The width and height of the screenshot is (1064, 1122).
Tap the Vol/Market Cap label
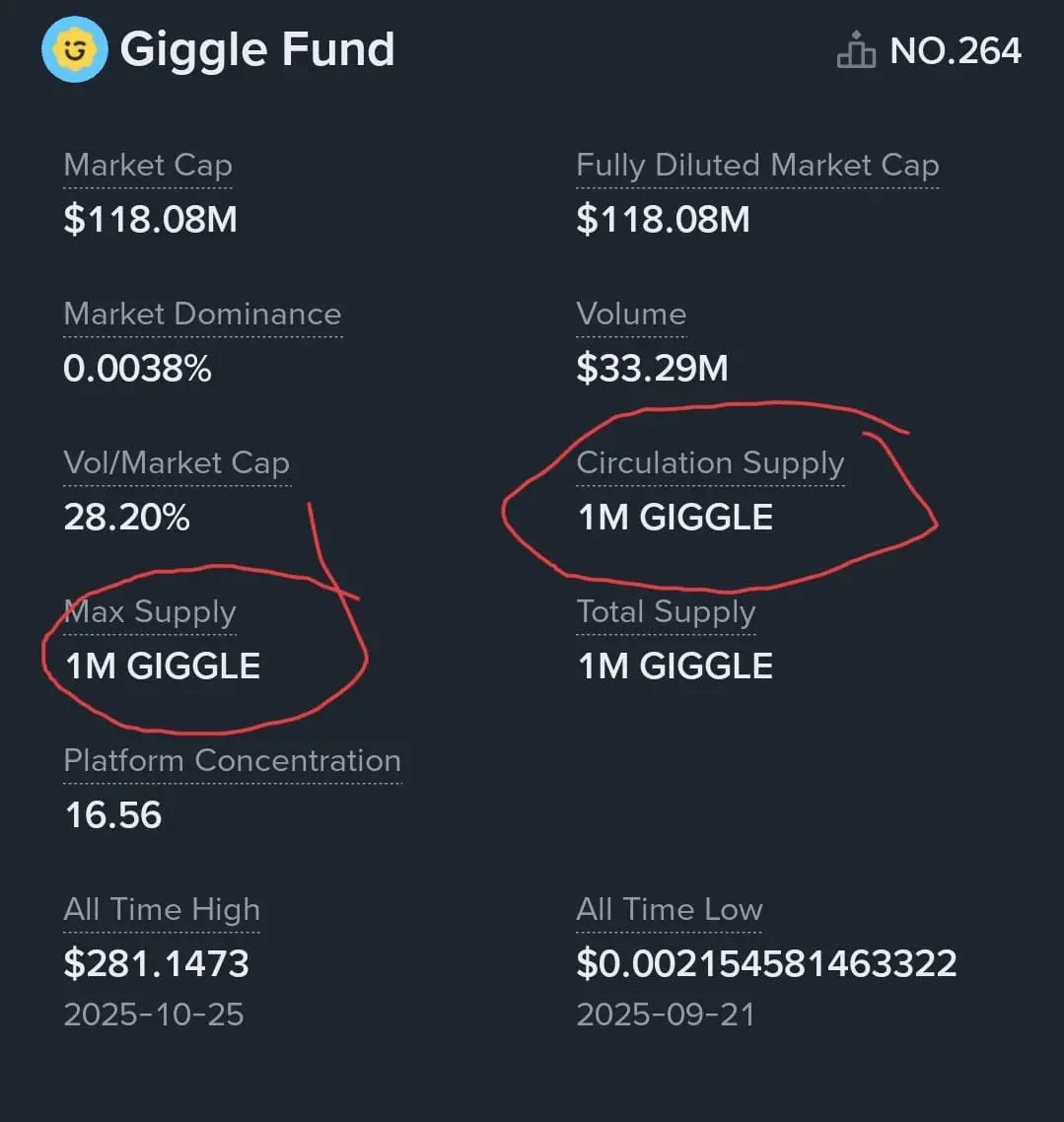pyautogui.click(x=177, y=463)
